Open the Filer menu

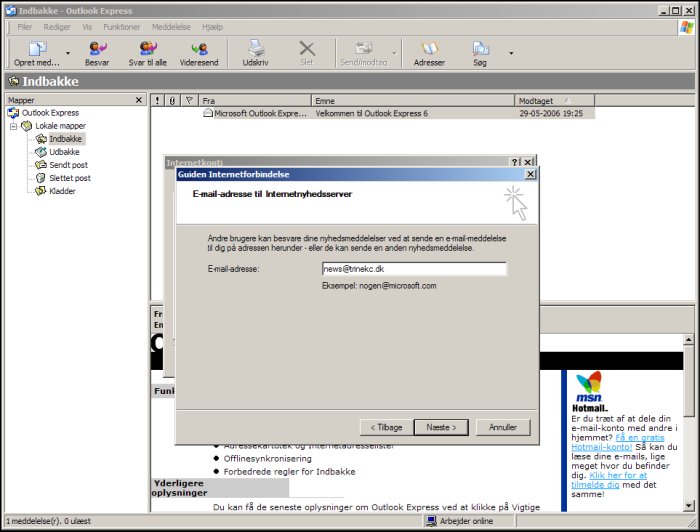25,27
